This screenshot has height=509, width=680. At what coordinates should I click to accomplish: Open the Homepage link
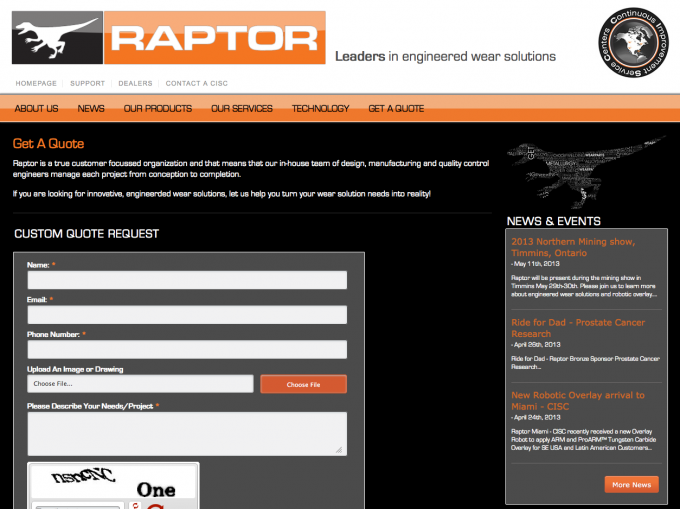36,83
